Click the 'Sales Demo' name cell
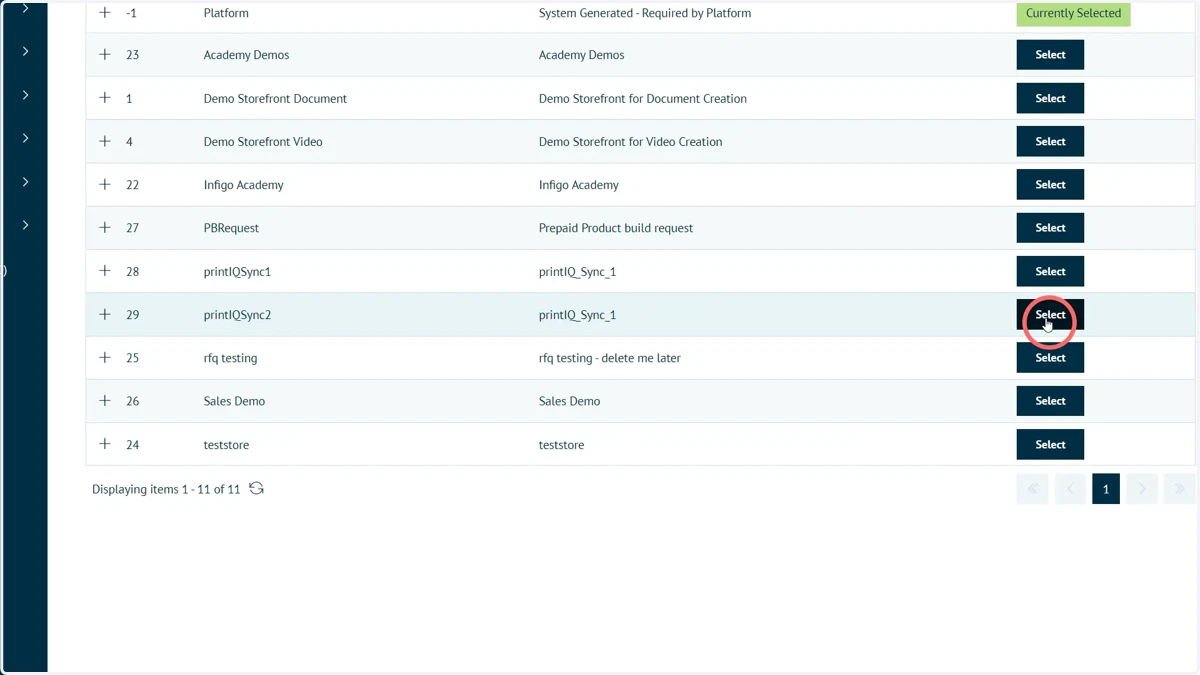 pos(234,400)
